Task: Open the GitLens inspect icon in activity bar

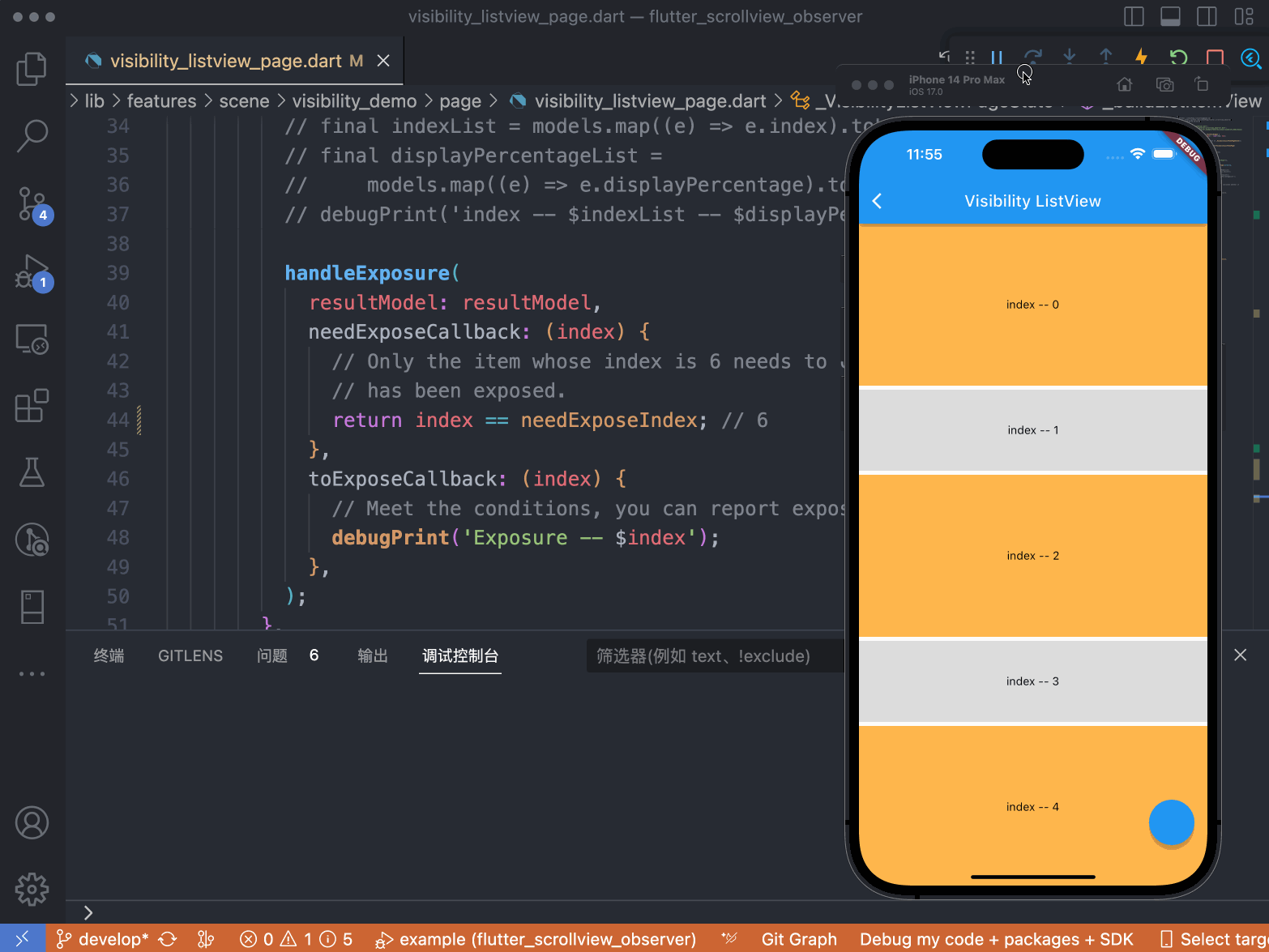Action: 32,540
